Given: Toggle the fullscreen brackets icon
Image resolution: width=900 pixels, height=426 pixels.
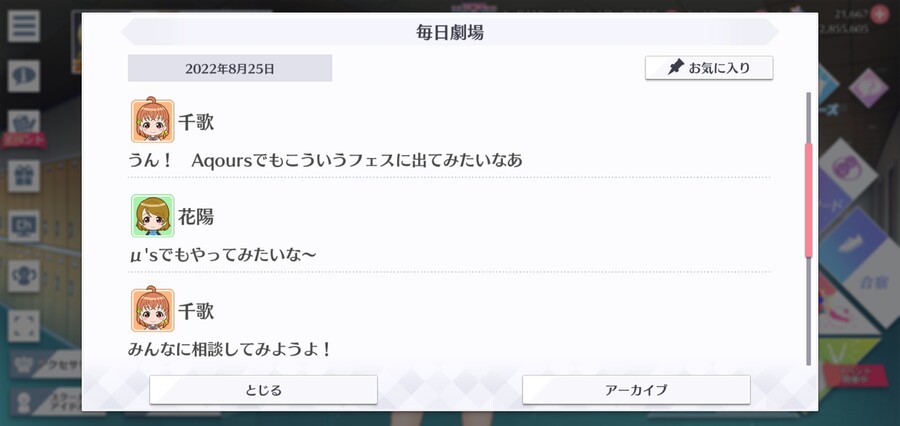Looking at the screenshot, I should (24, 326).
